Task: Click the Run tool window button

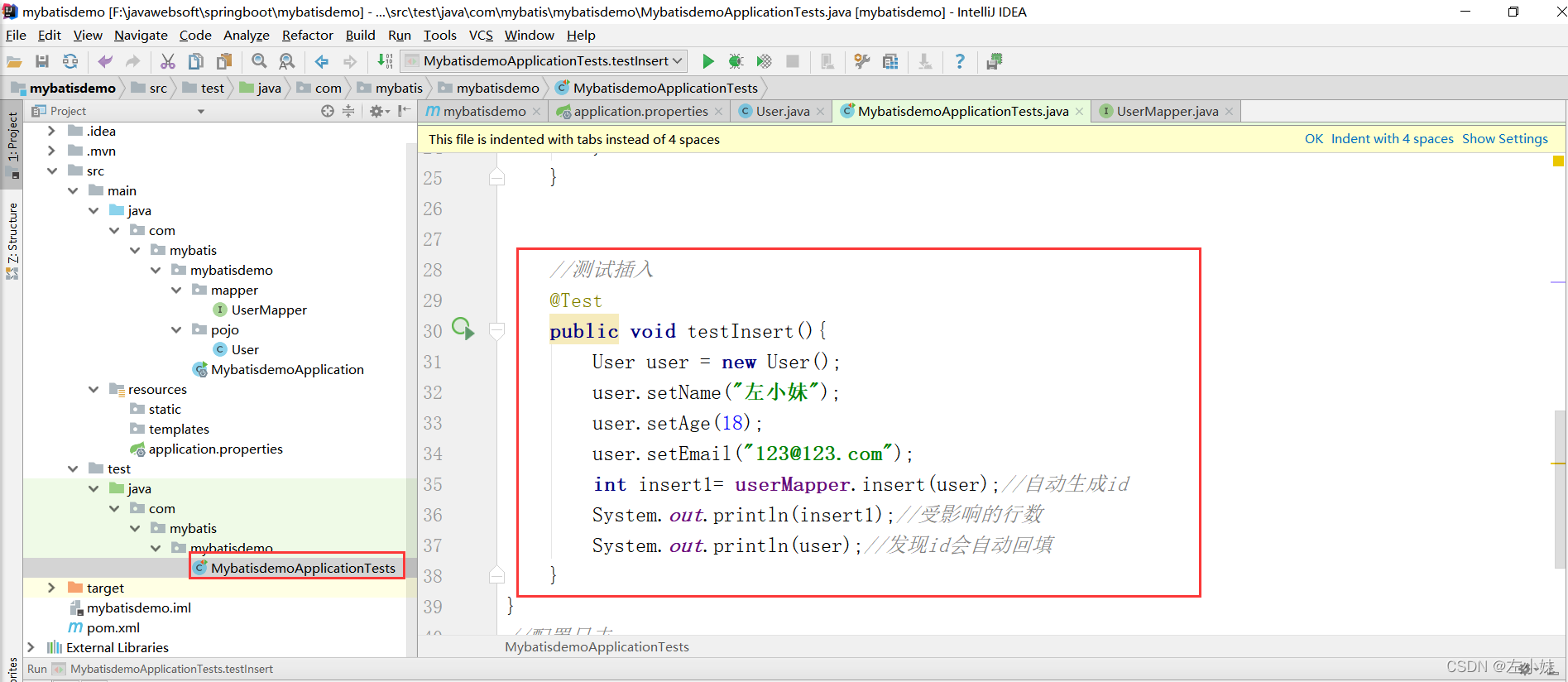Action: click(37, 669)
